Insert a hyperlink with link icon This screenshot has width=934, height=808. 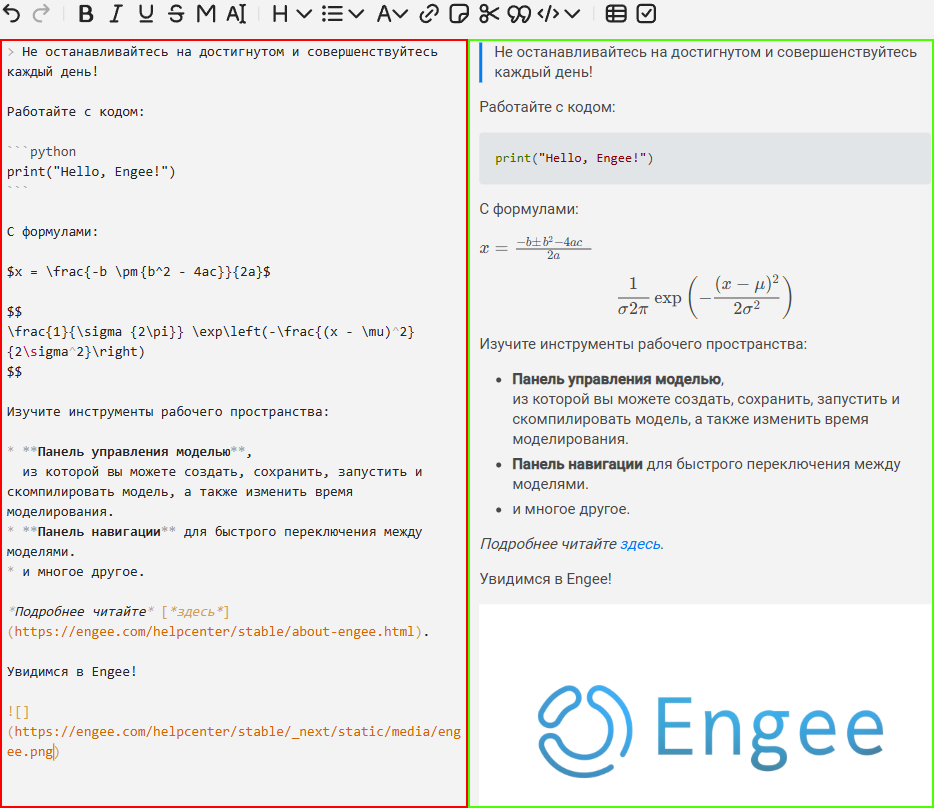click(429, 13)
